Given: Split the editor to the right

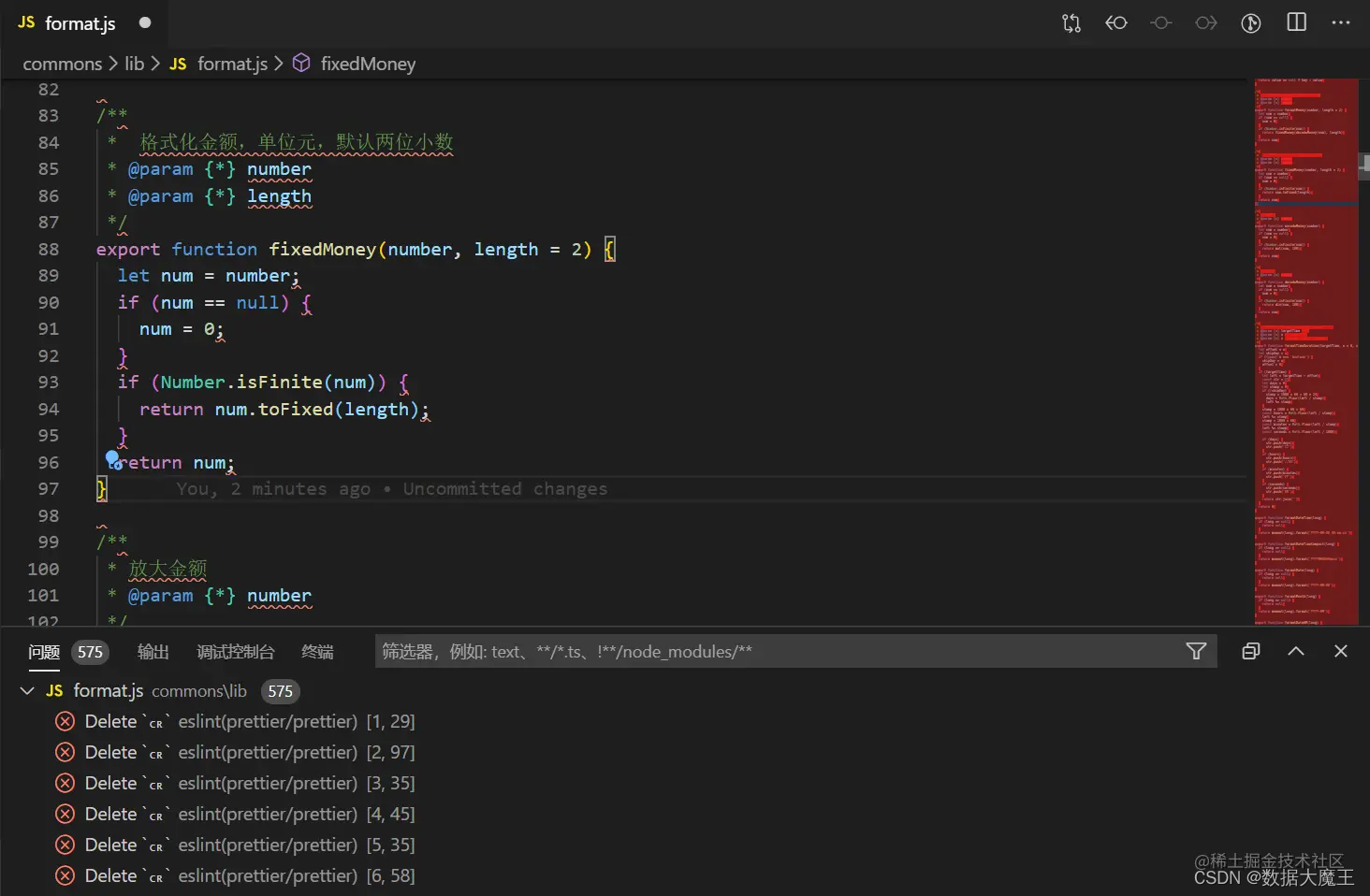Looking at the screenshot, I should coord(1296,22).
